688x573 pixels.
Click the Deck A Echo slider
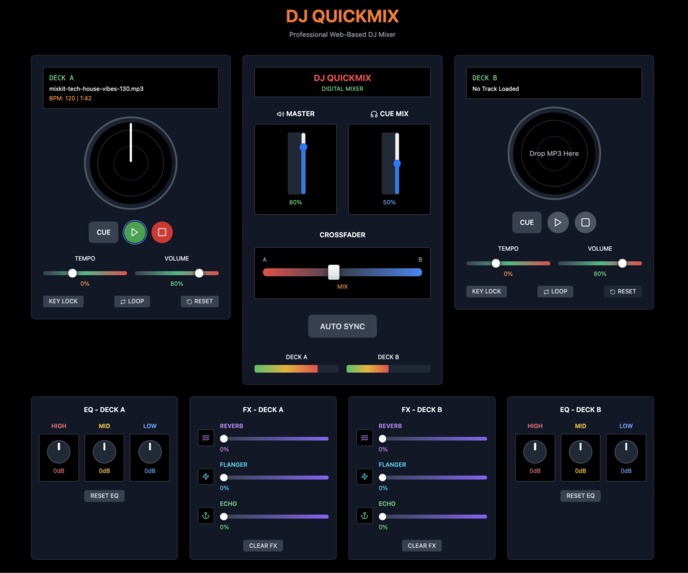(x=274, y=516)
